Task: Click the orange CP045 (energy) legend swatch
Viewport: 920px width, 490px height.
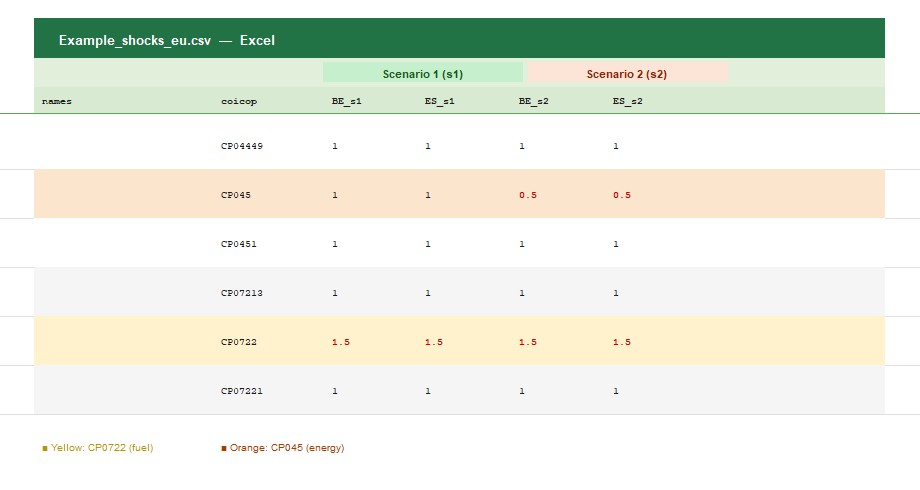Action: (x=224, y=448)
